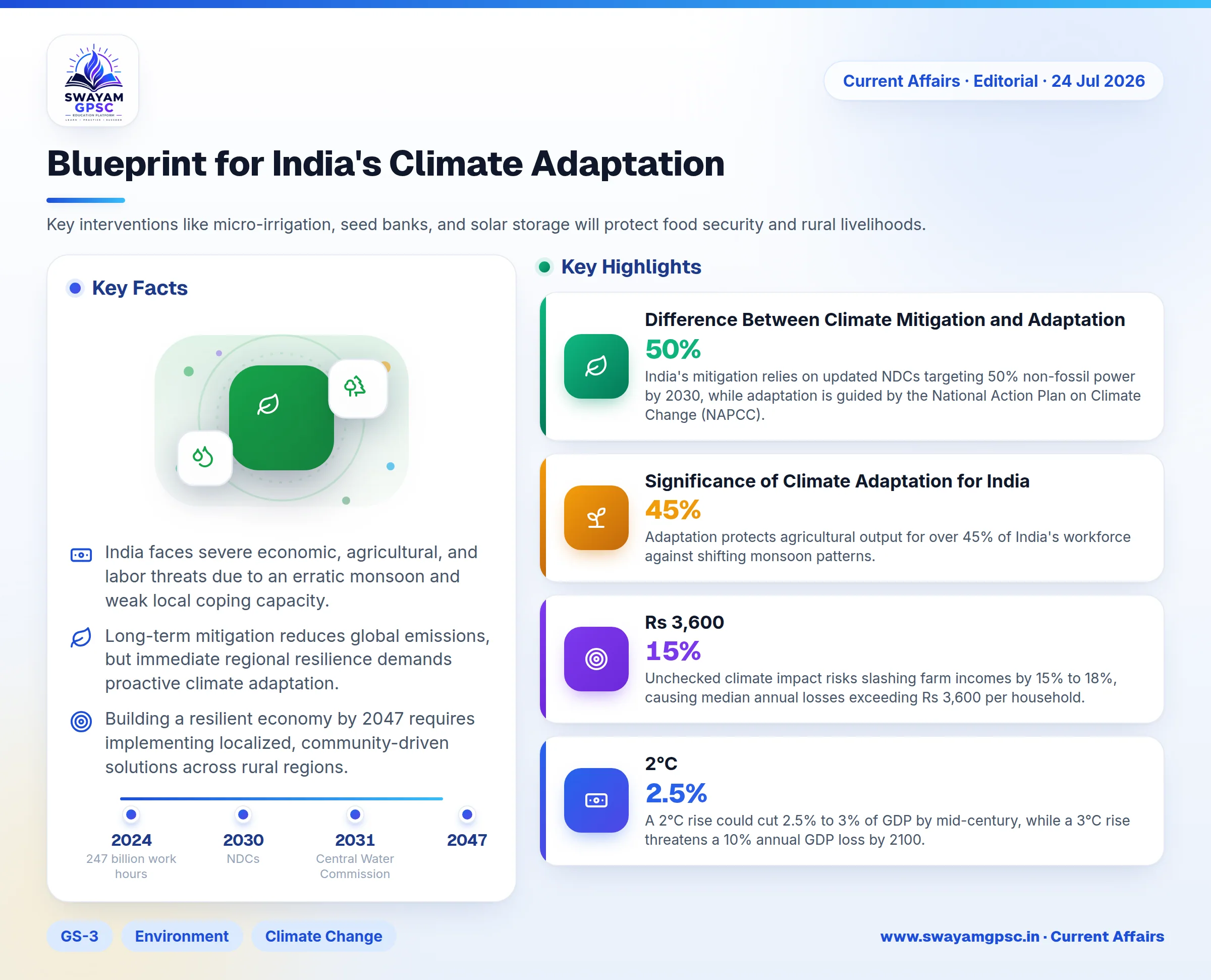The width and height of the screenshot is (1211, 980).
Task: Click the 247 billion work hours label
Action: [131, 866]
